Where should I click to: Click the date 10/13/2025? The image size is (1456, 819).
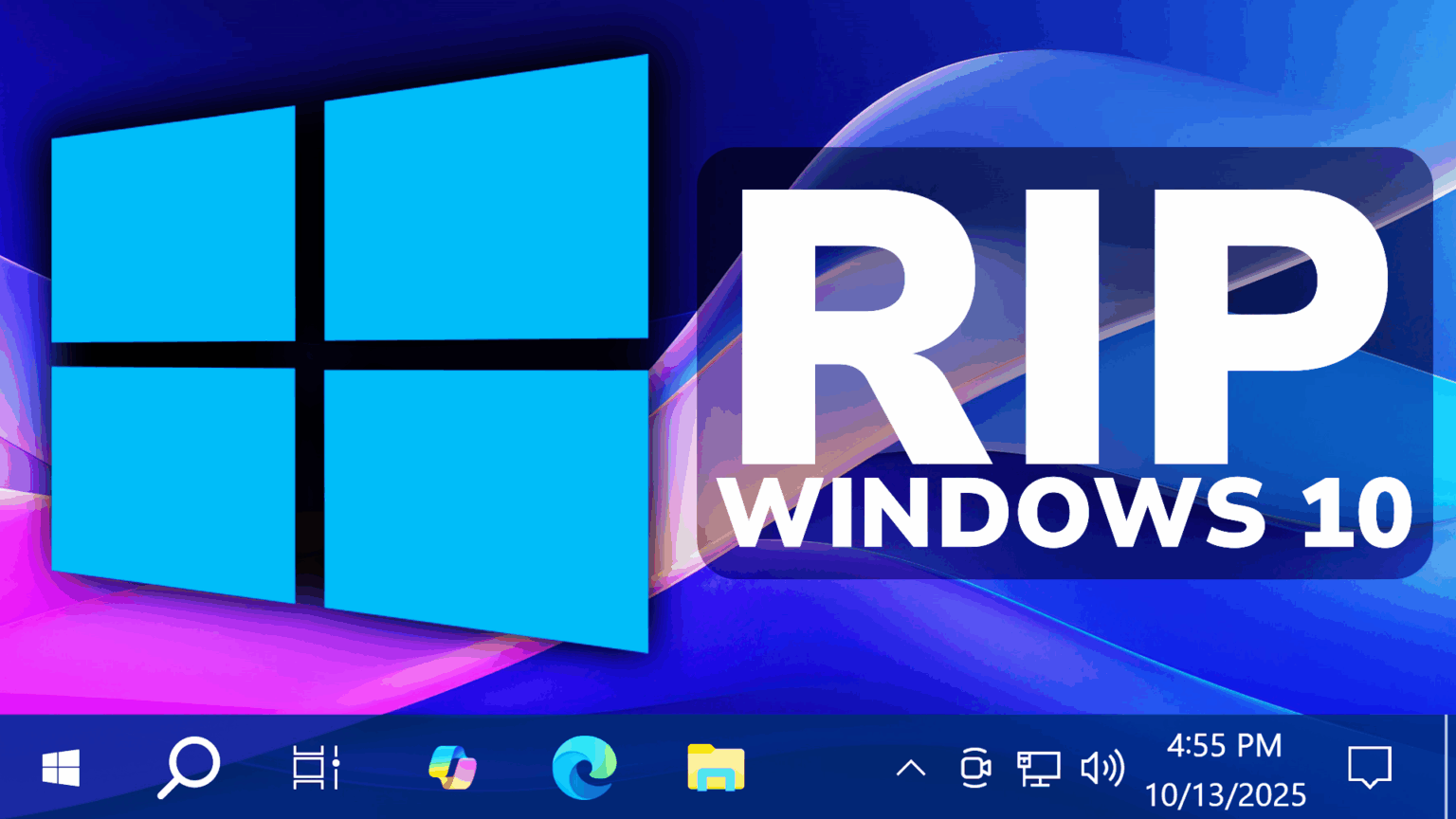(x=1226, y=794)
